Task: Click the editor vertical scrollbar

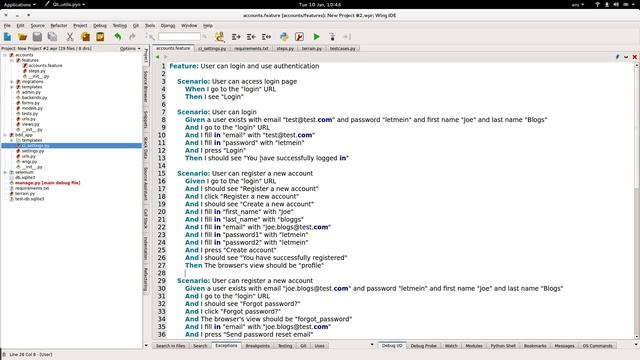Action: pos(636,200)
